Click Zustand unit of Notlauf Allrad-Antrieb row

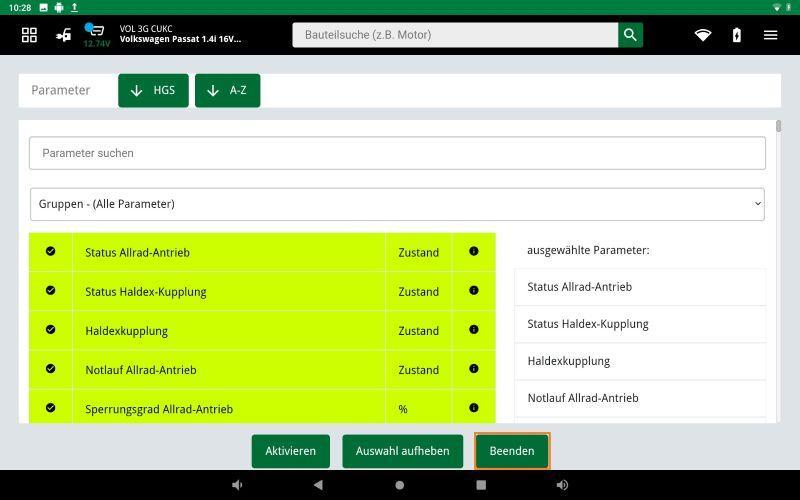(x=418, y=370)
